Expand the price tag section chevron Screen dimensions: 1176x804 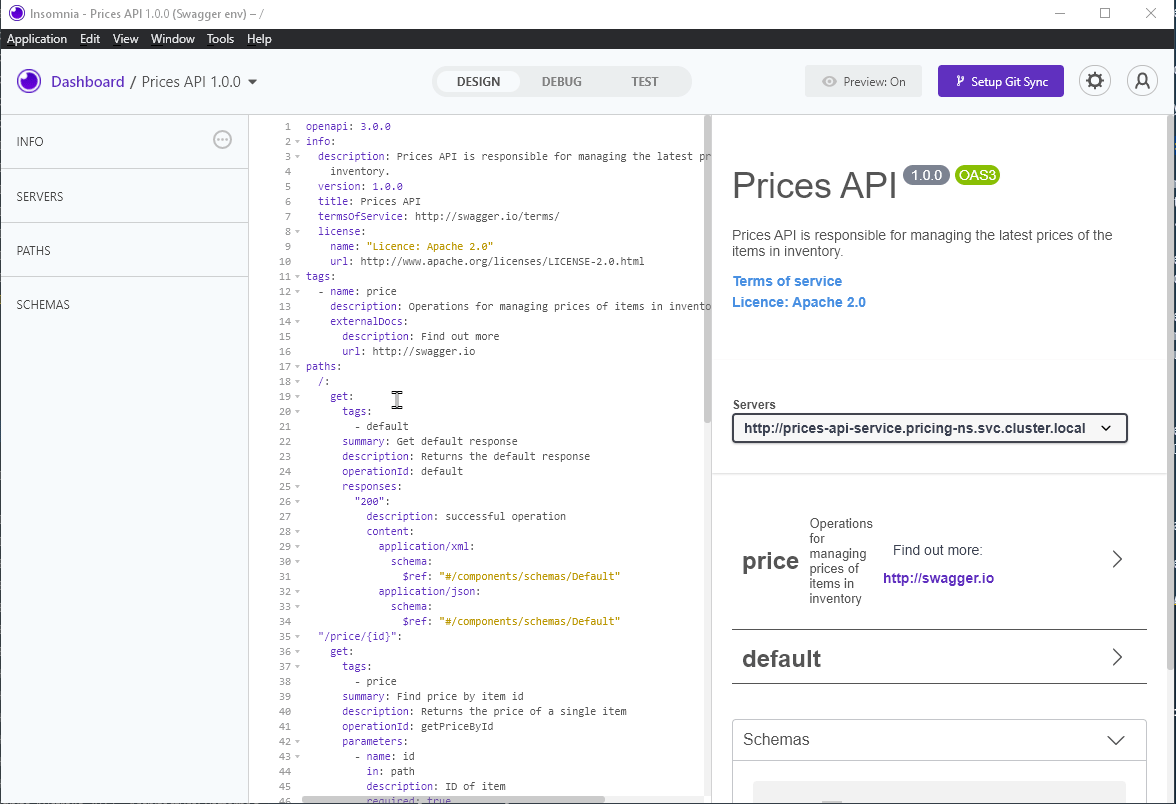pyautogui.click(x=1117, y=560)
